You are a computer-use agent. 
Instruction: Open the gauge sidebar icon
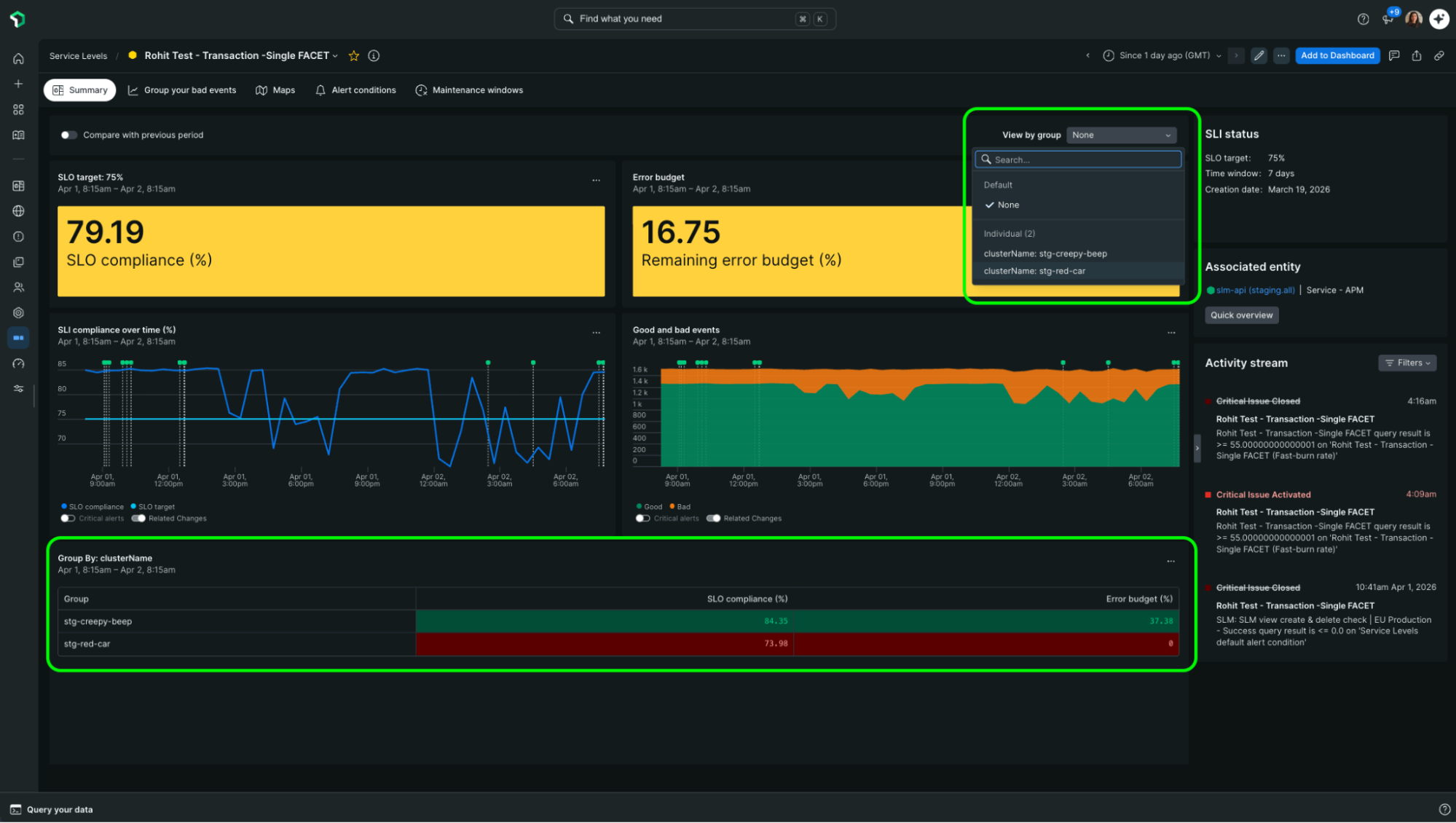click(18, 363)
